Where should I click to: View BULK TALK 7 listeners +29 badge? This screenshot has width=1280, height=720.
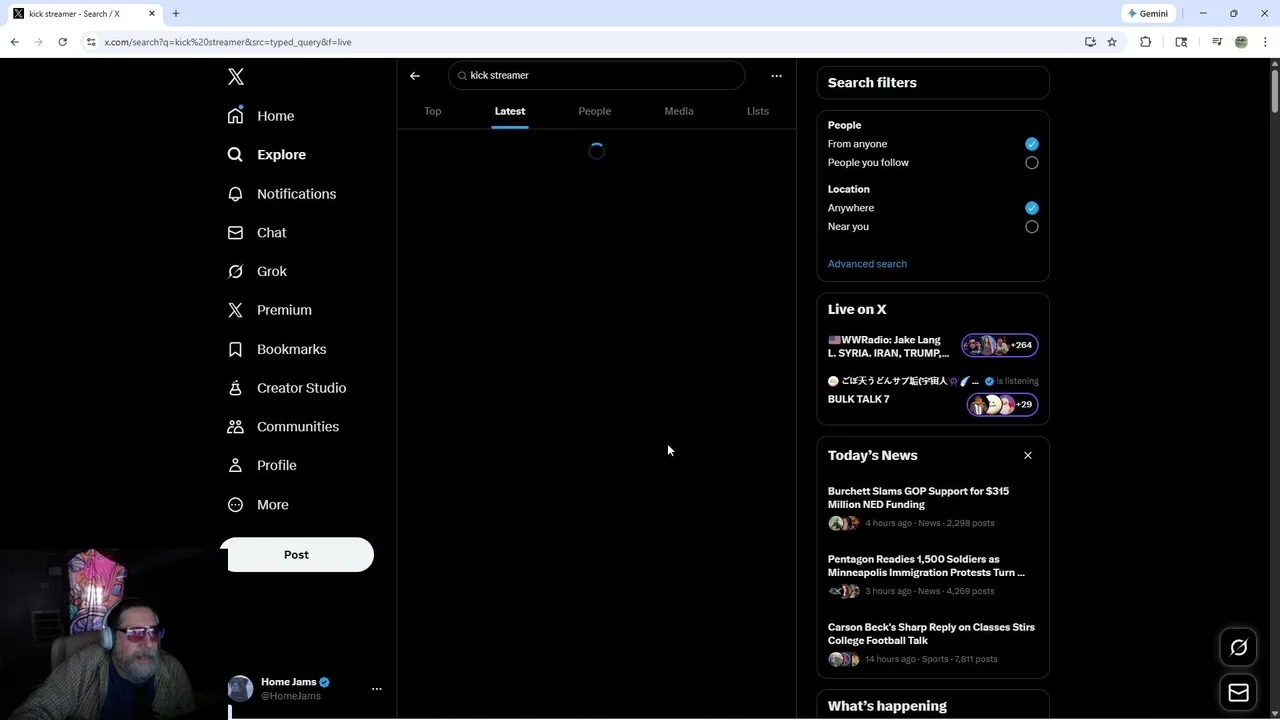click(x=1003, y=404)
